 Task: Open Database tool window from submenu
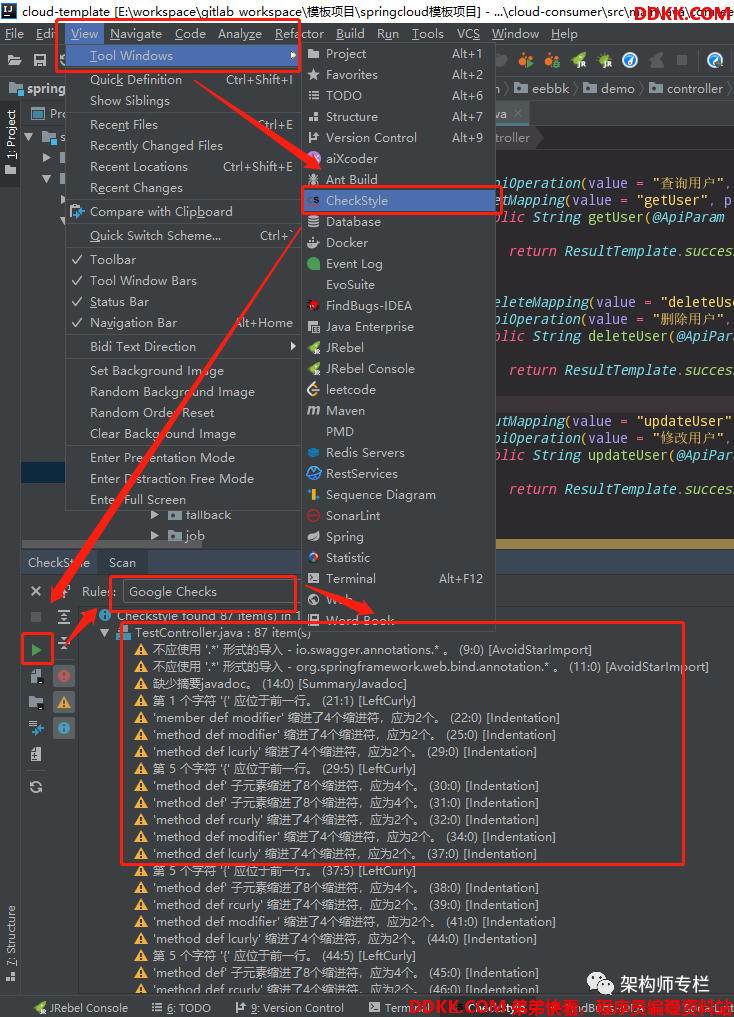398,222
